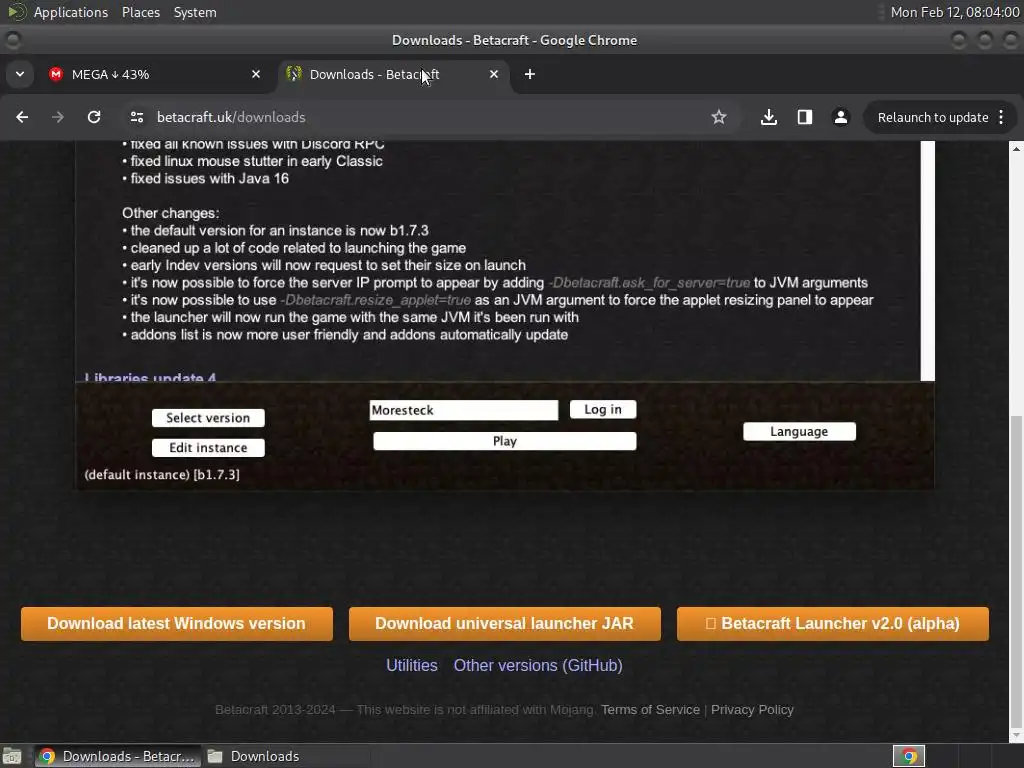Click Download universal launcher JAR
The image size is (1024, 768).
pyautogui.click(x=505, y=624)
